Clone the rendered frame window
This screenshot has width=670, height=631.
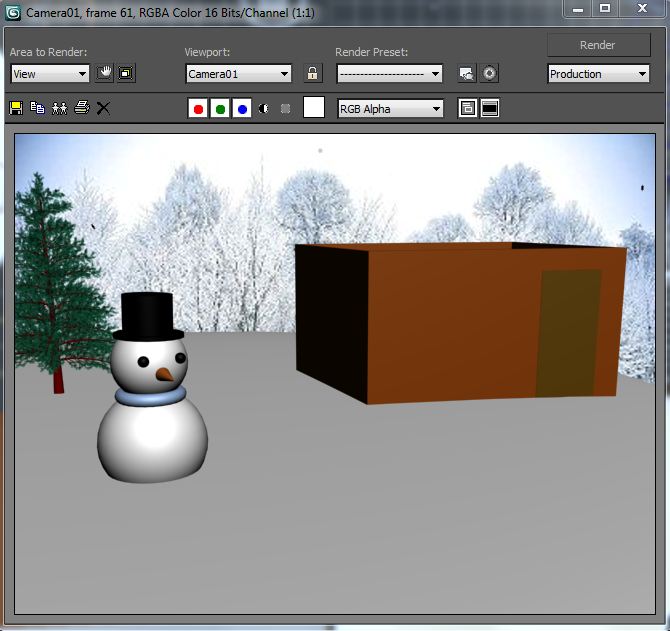pos(59,108)
